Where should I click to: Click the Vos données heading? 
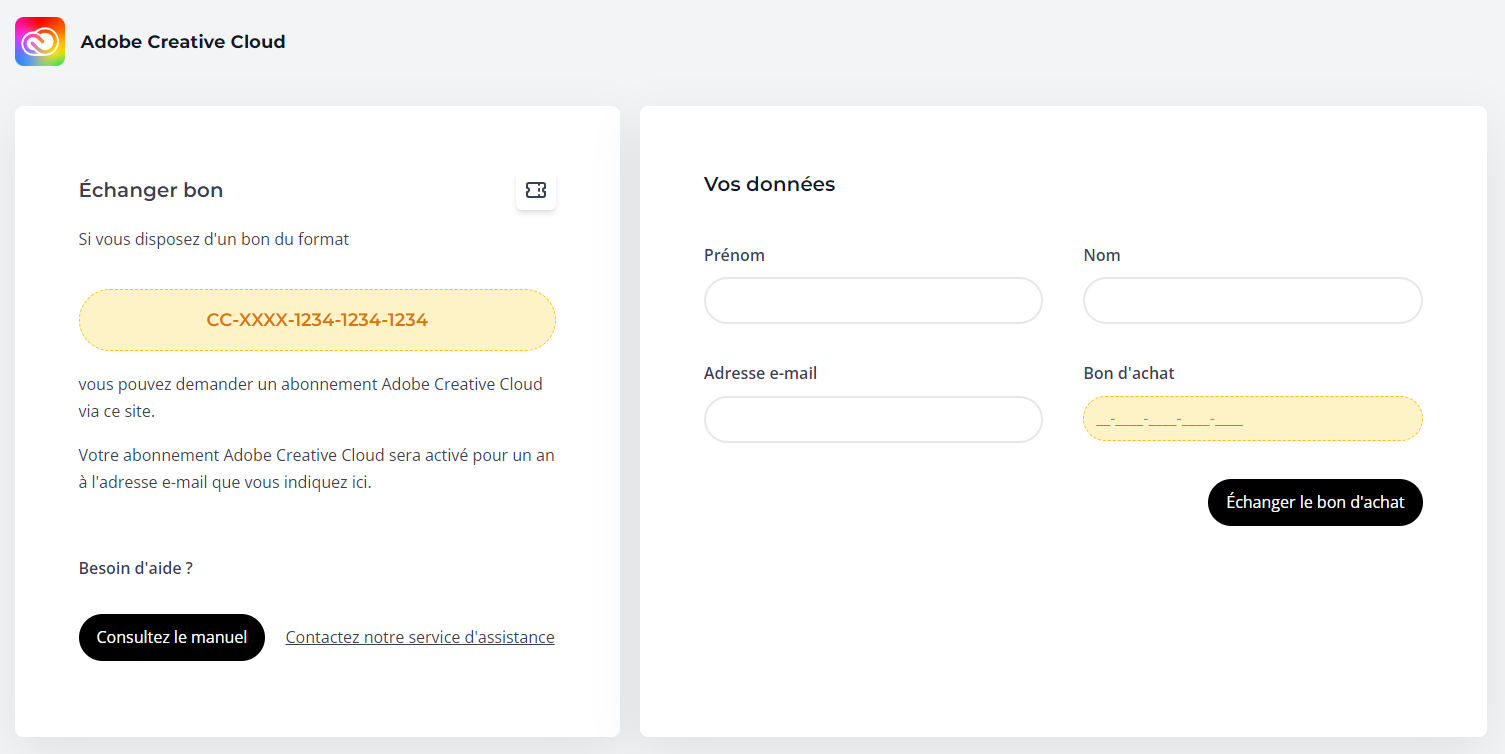[x=769, y=184]
